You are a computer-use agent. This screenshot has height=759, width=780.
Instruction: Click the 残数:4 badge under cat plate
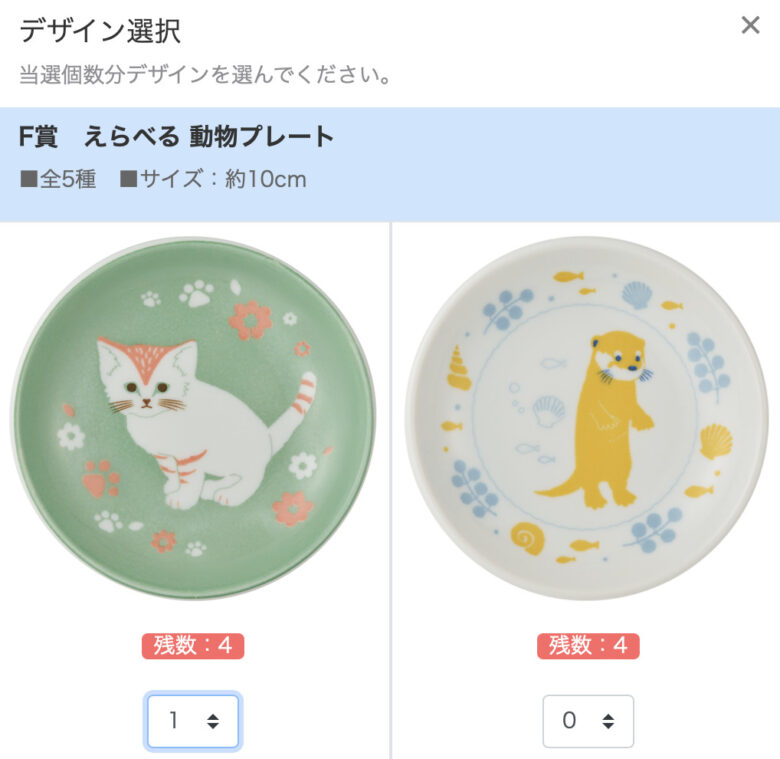tap(193, 646)
